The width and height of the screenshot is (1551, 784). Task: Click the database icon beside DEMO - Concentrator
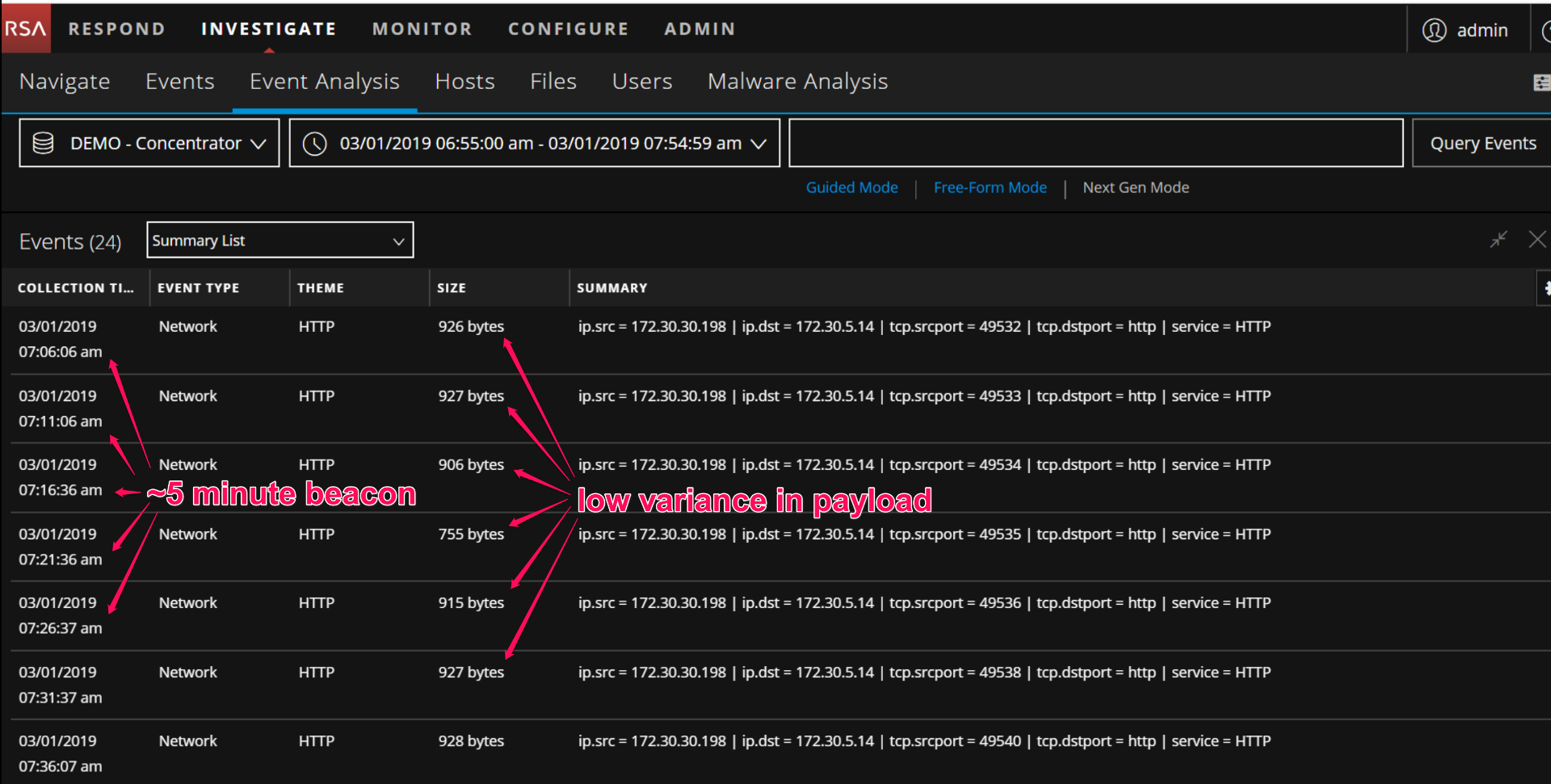(43, 143)
